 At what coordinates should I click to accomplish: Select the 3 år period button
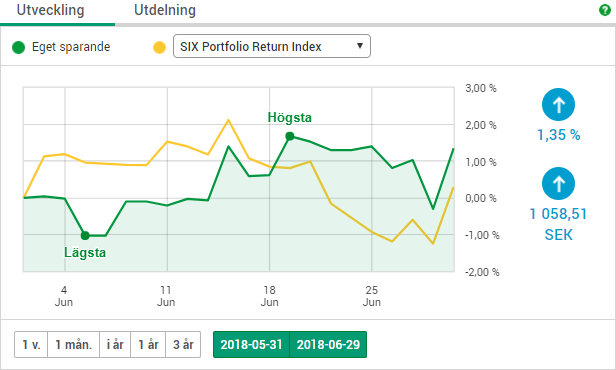(183, 344)
